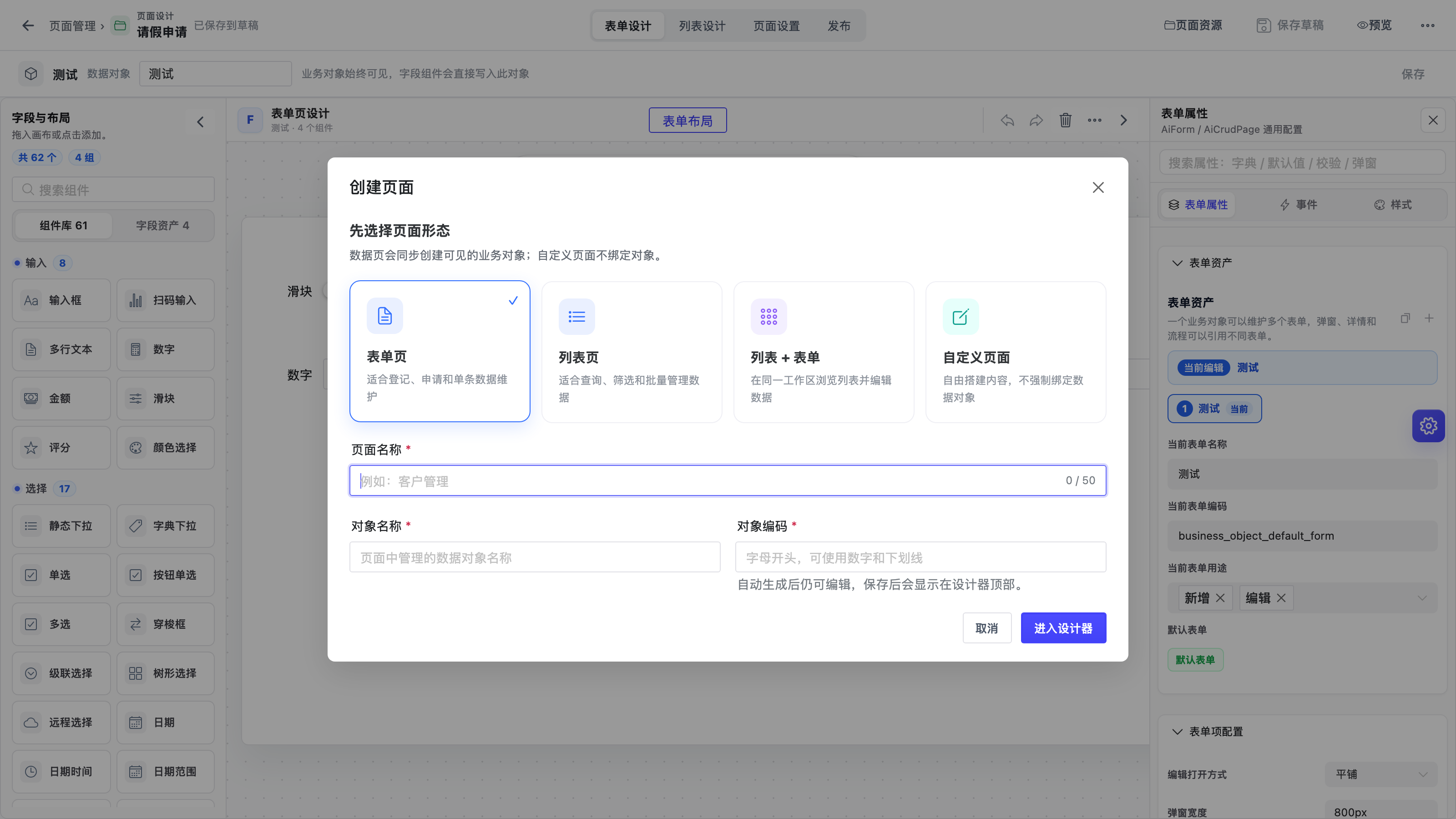Image resolution: width=1456 pixels, height=819 pixels.
Task: Click the back arrow to page management
Action: pos(28,25)
